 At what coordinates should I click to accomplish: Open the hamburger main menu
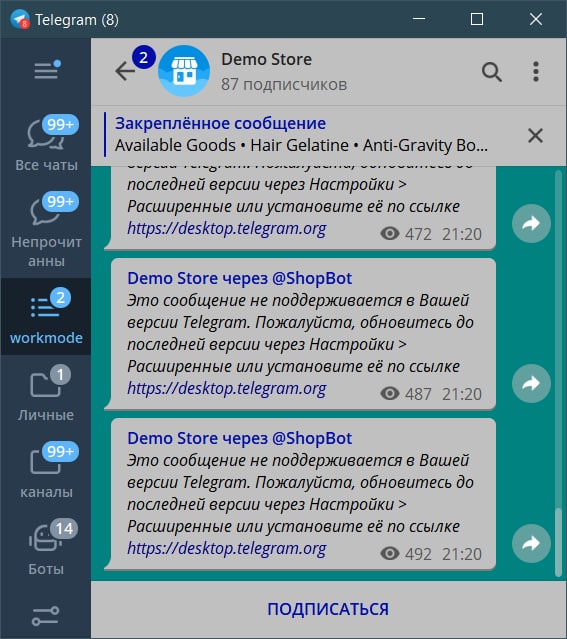(46, 71)
